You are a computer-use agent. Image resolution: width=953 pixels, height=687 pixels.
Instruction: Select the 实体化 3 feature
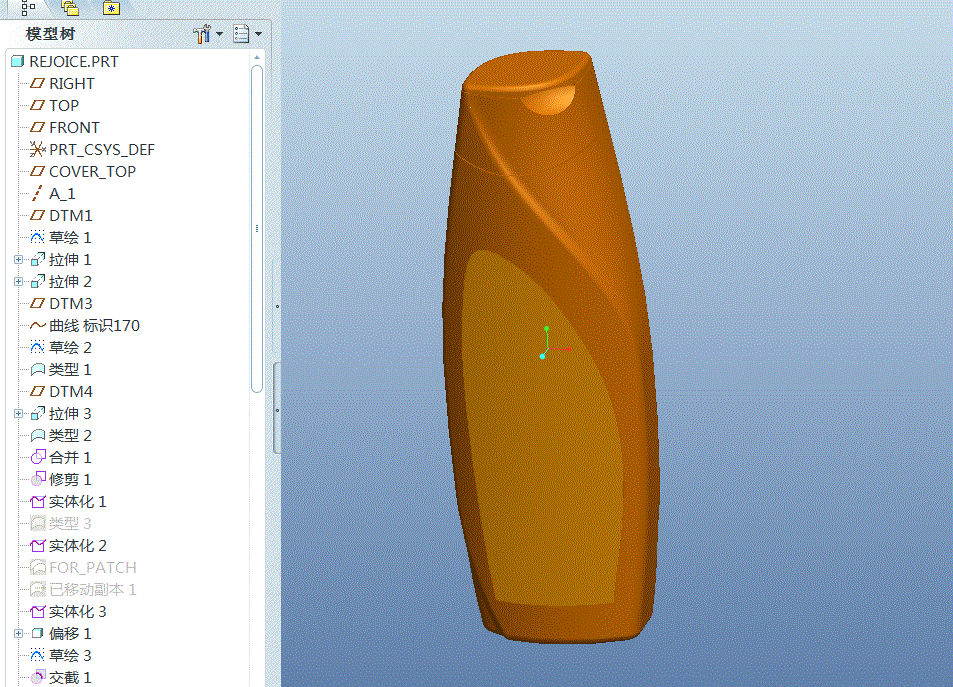point(68,612)
